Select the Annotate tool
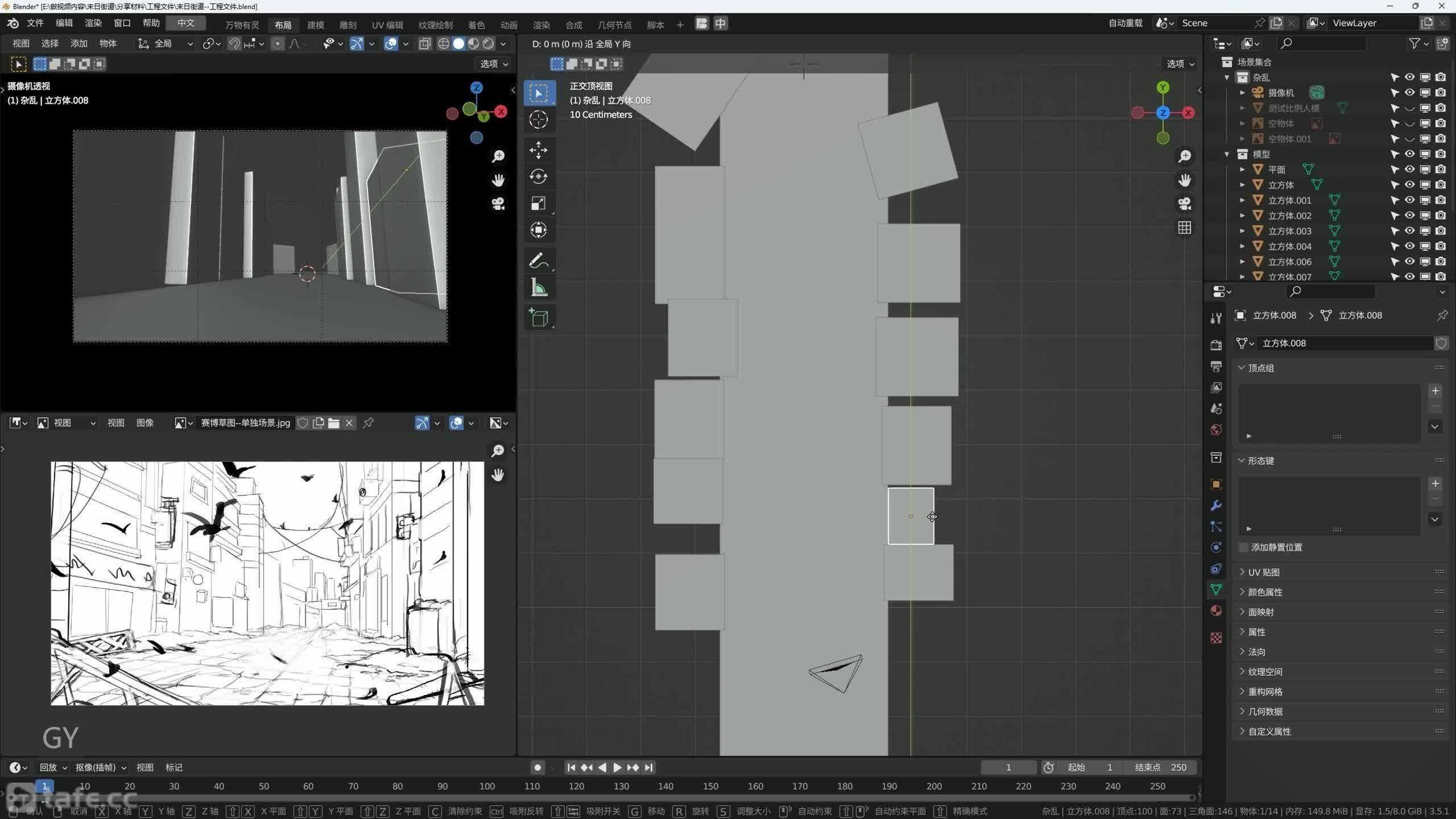Screen dimensions: 1456x819 pos(539,261)
